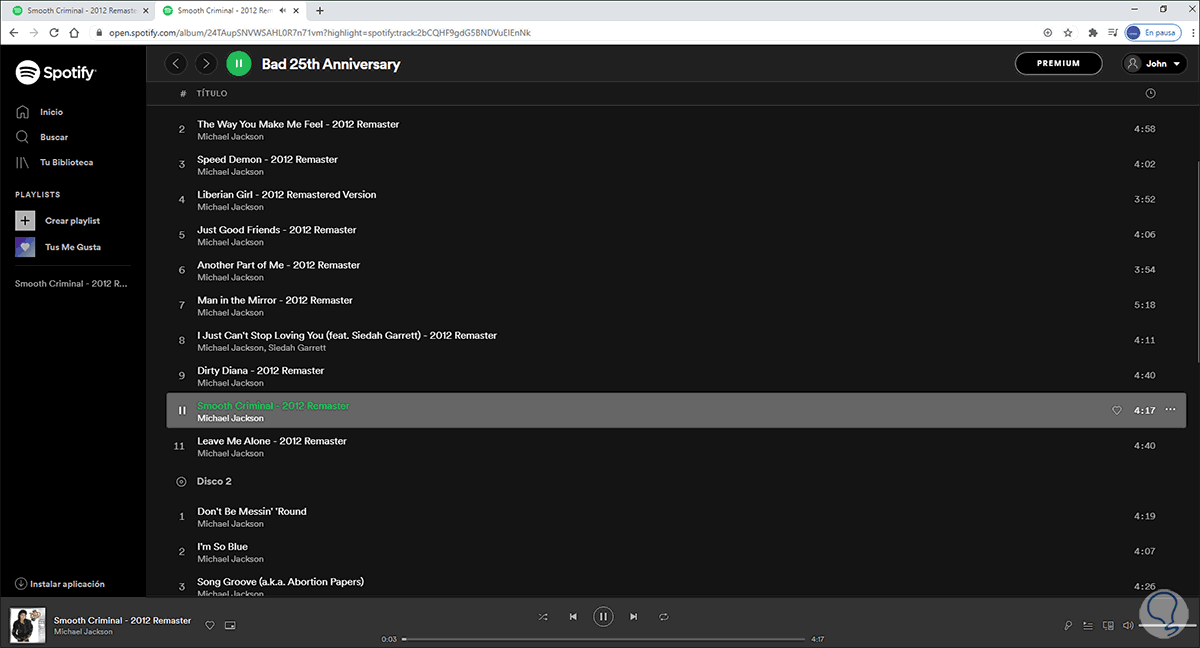Open more options for the Smooth Criminal row
Screen dimensions: 1200x648
click(1171, 410)
